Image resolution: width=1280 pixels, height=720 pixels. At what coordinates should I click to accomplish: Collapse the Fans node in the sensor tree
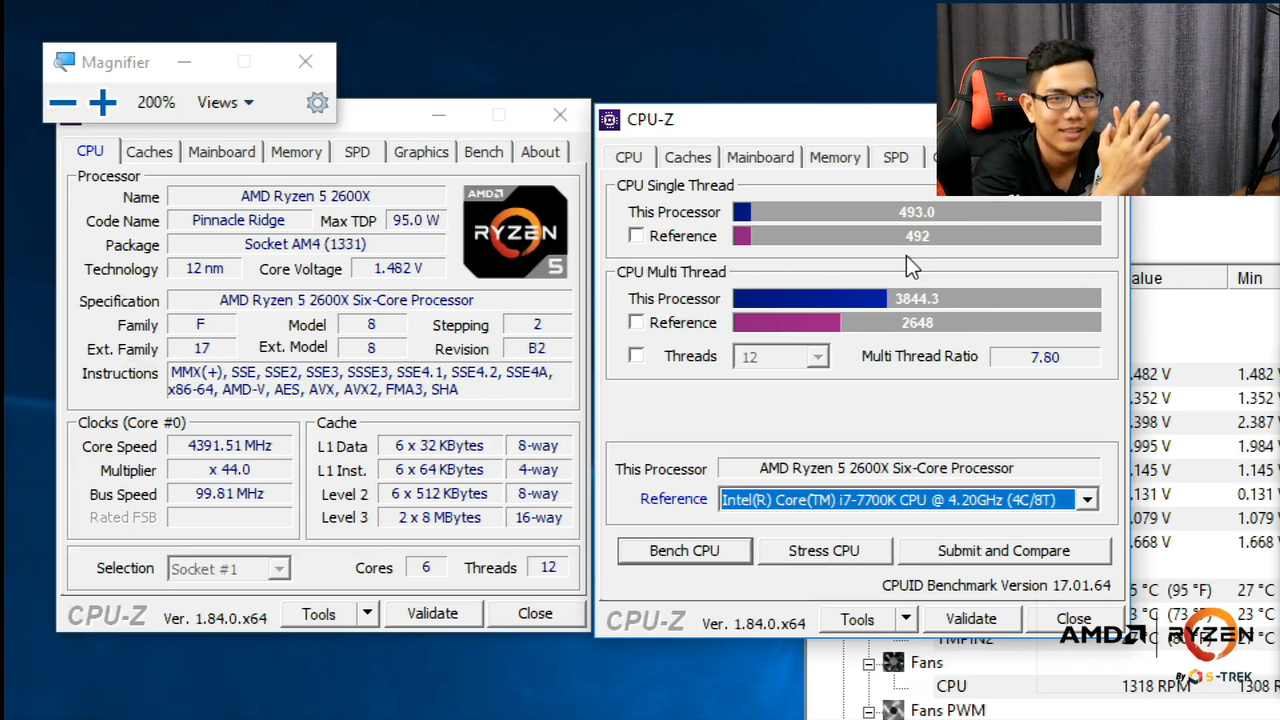pyautogui.click(x=869, y=662)
